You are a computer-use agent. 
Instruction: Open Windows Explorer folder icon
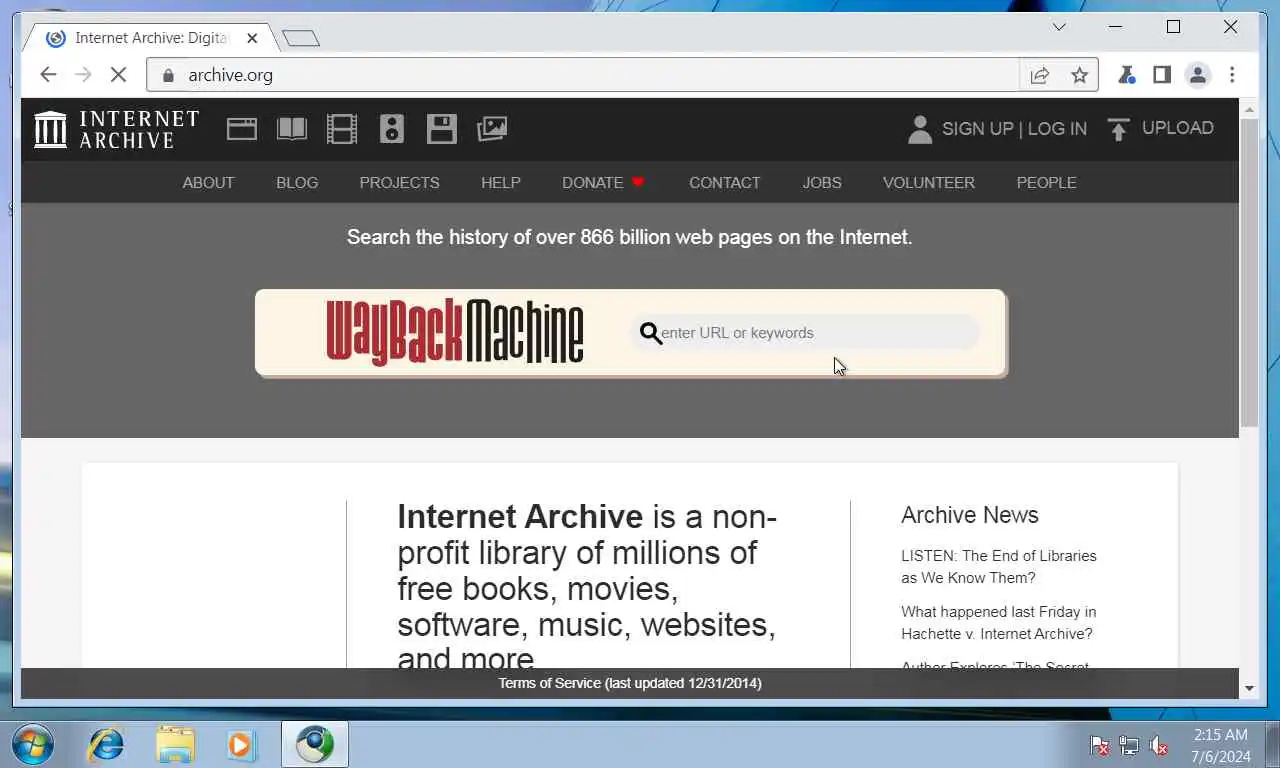tap(175, 745)
